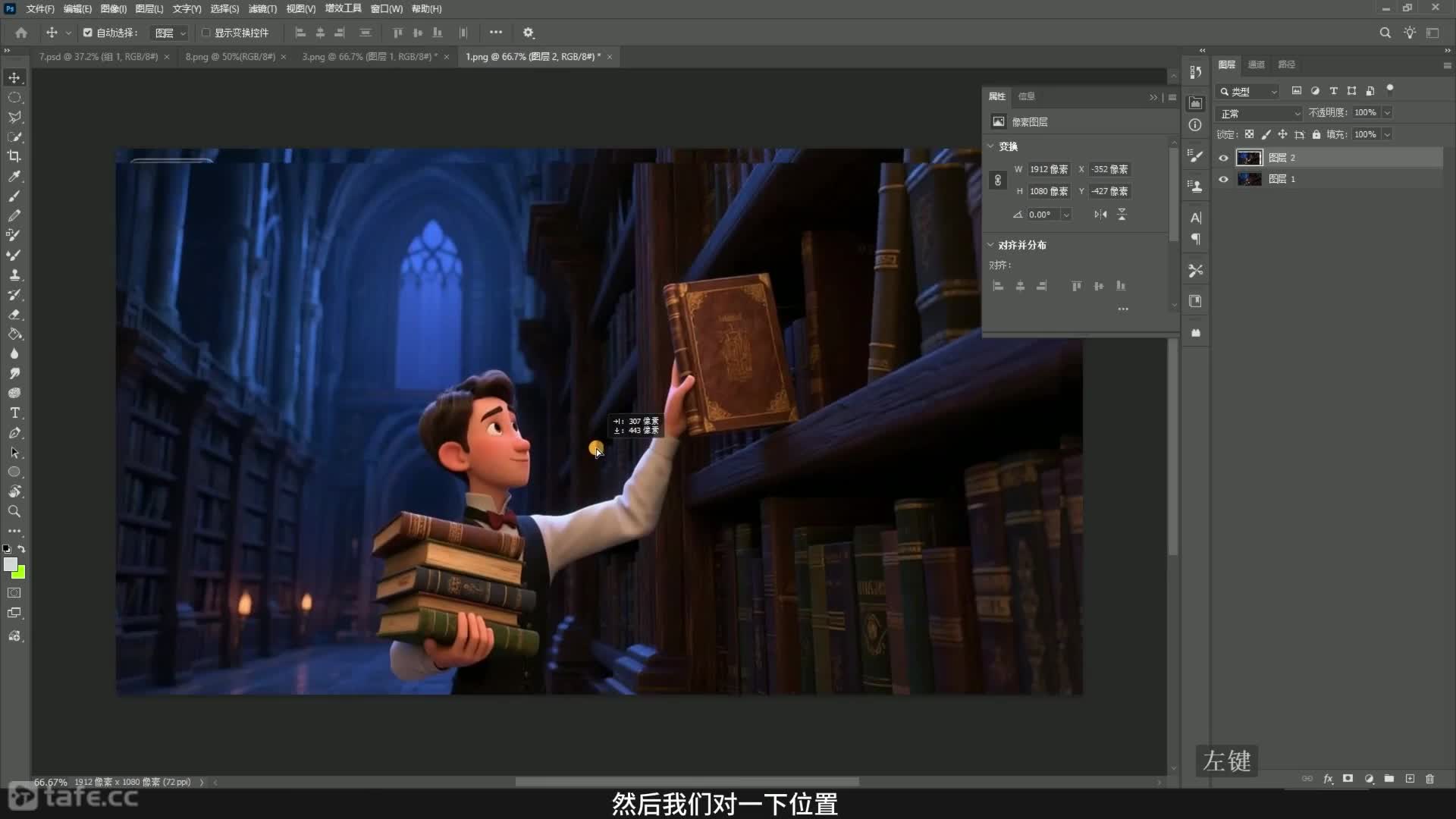The width and height of the screenshot is (1456, 819).
Task: Open layer styles fx menu
Action: click(x=1328, y=779)
